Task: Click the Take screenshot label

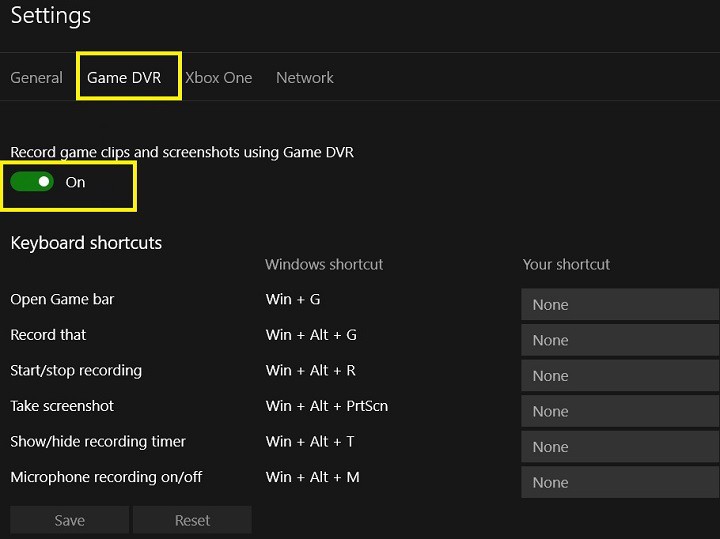Action: pyautogui.click(x=62, y=406)
